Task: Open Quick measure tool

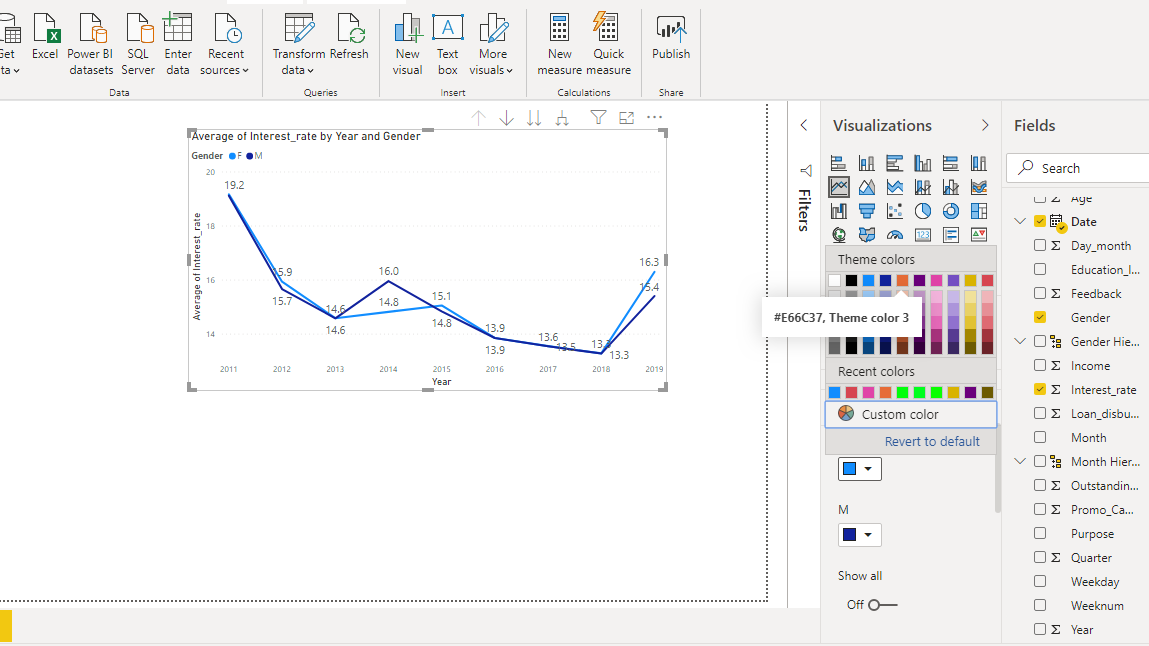Action: (608, 28)
